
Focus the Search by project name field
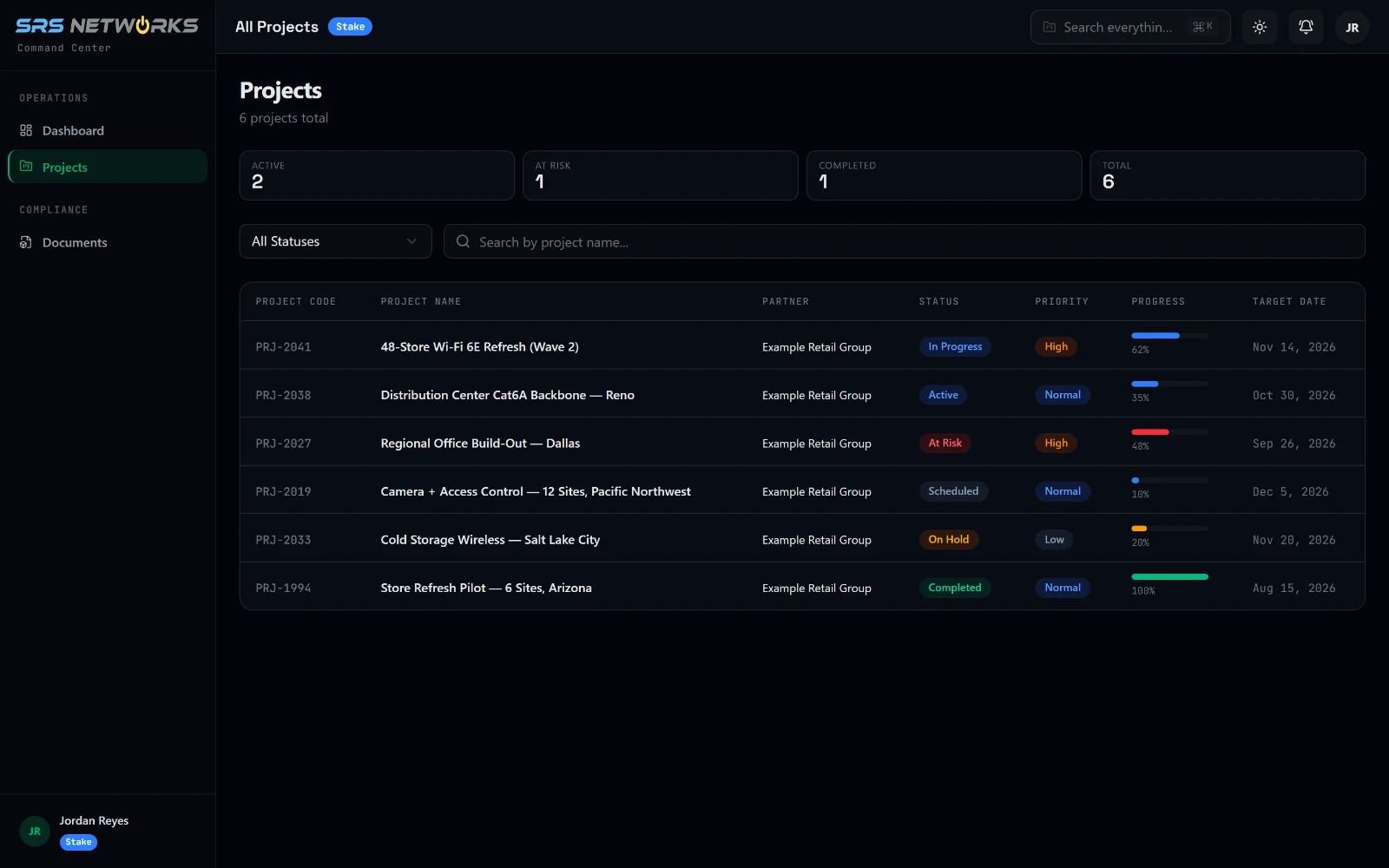tap(904, 241)
